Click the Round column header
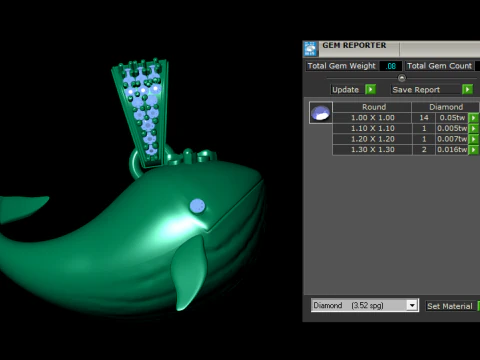Screen dimensions: 480x360 point(373,107)
